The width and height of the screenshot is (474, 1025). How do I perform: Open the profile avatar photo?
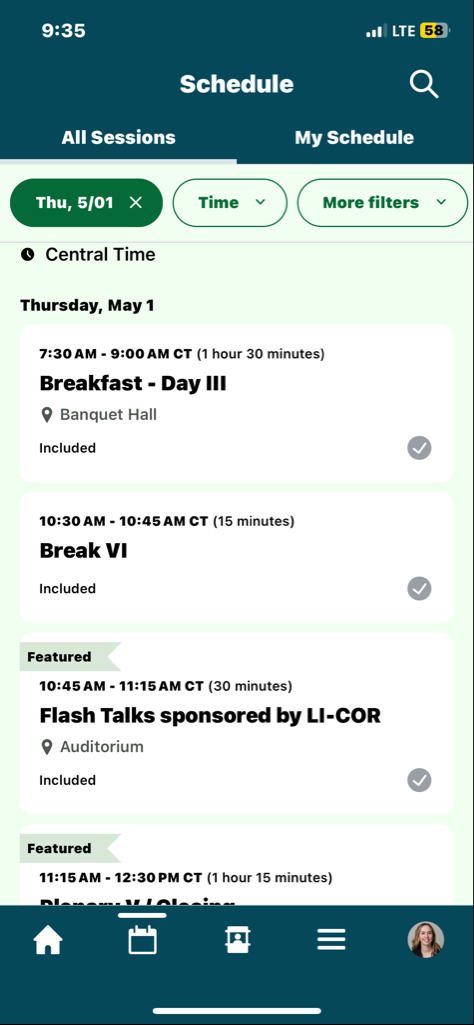click(426, 940)
